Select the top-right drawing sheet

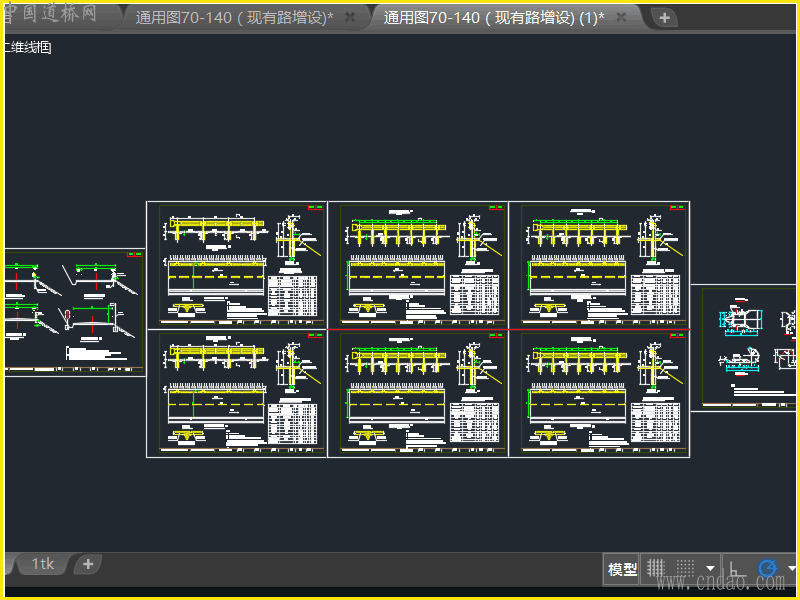(599, 265)
